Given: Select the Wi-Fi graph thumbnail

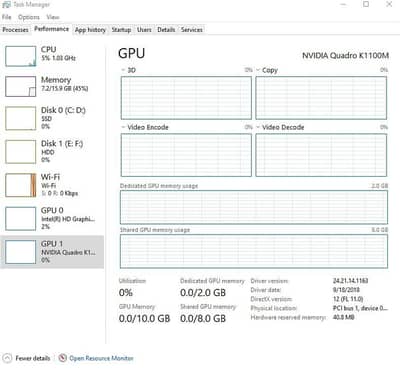Looking at the screenshot, I should (20, 185).
